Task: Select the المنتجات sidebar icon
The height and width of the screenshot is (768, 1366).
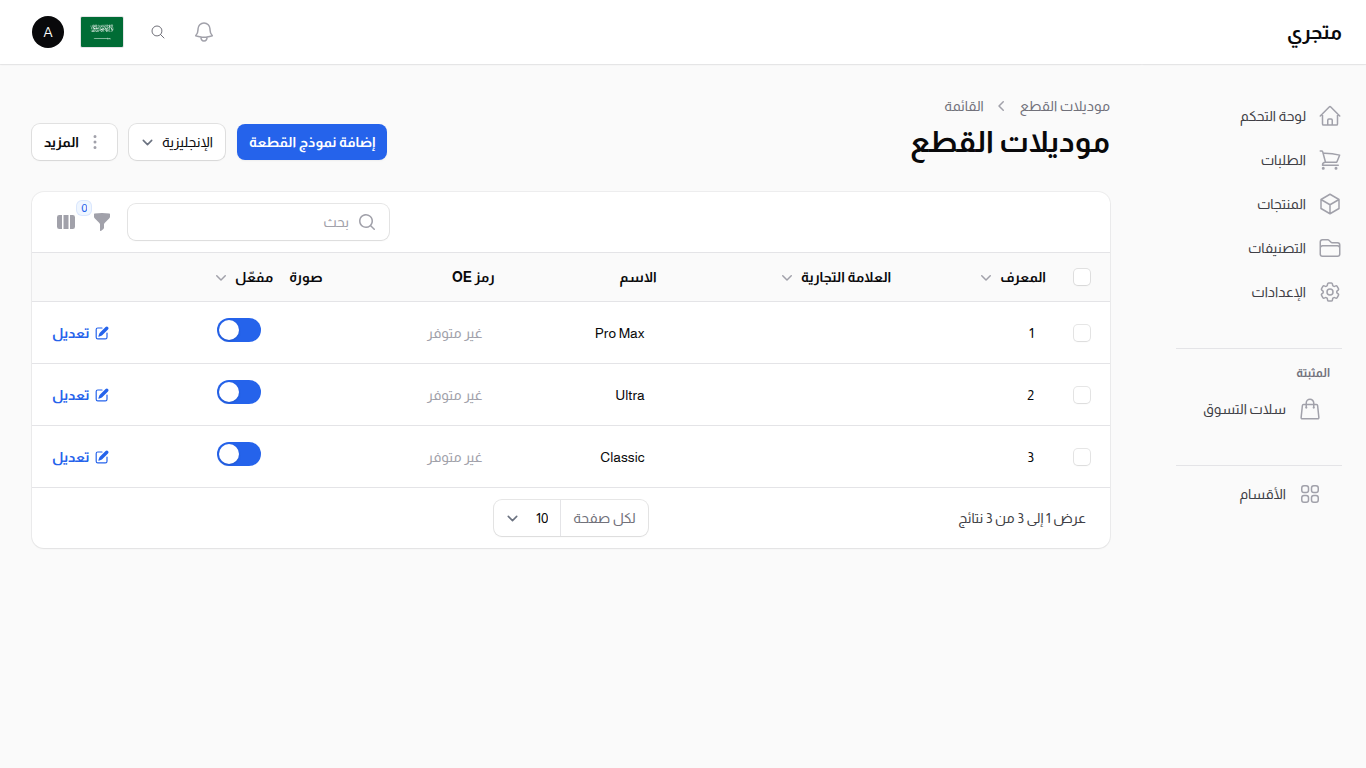Action: [1330, 204]
